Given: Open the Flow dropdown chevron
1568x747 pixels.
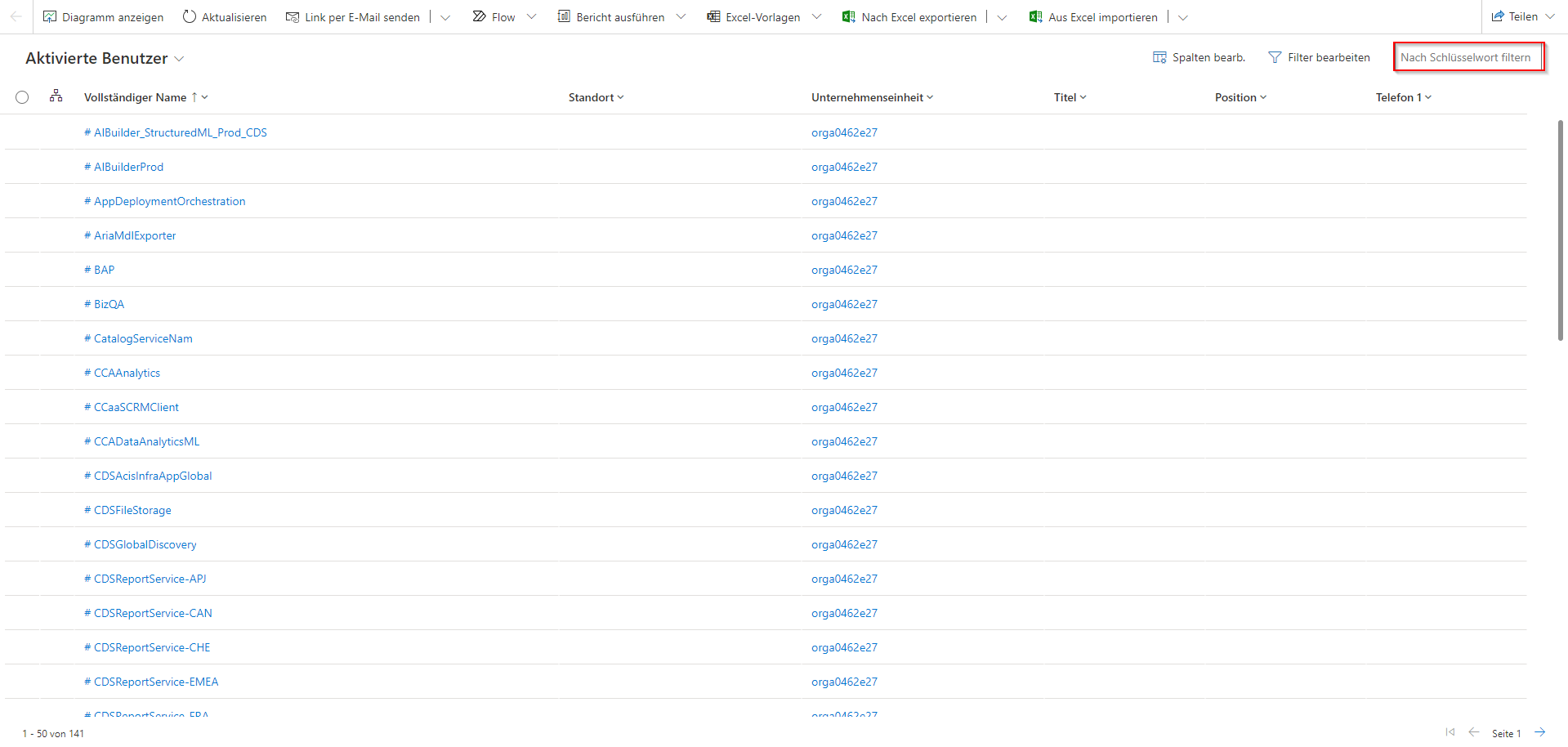Looking at the screenshot, I should (531, 16).
